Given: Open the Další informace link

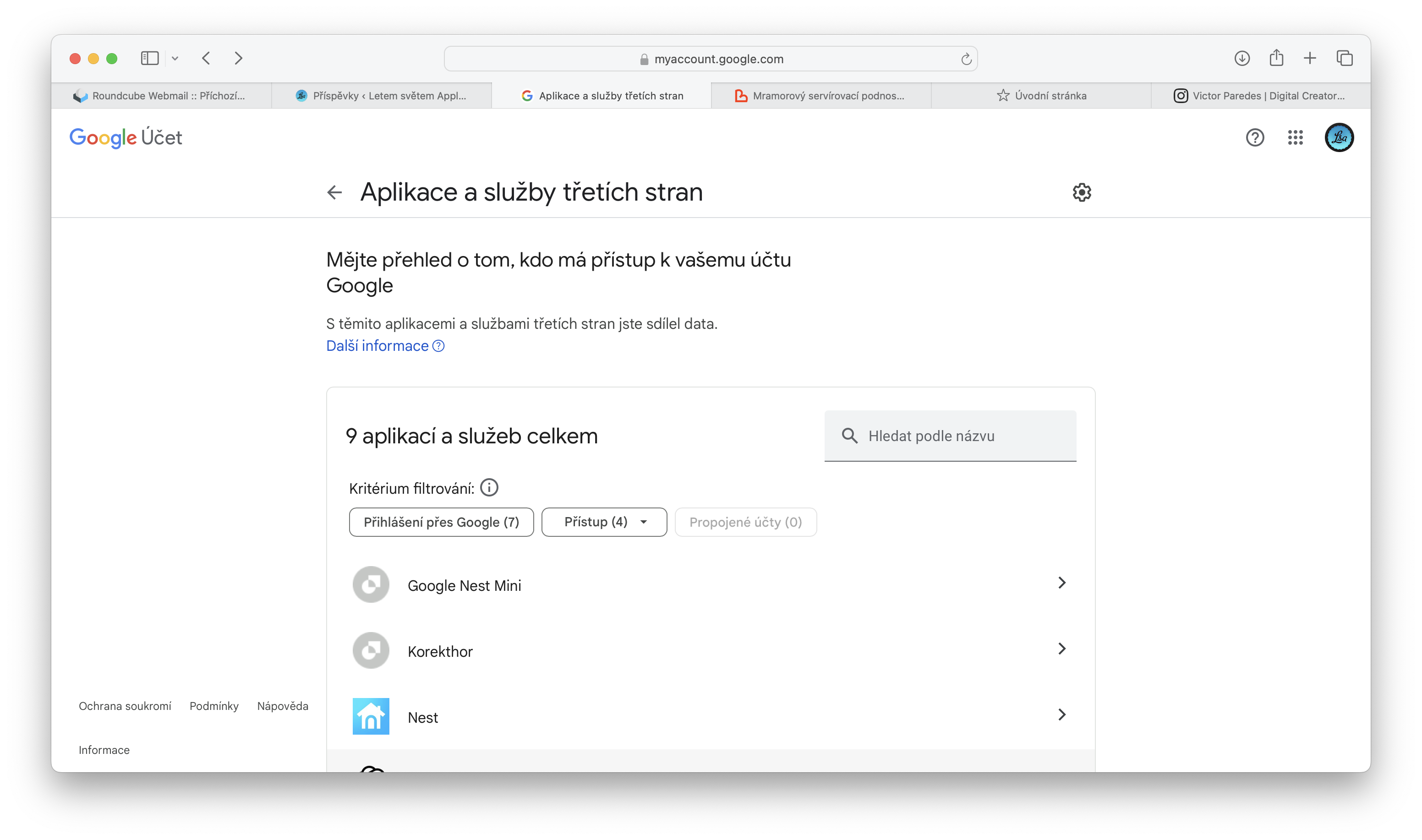Looking at the screenshot, I should coord(377,345).
